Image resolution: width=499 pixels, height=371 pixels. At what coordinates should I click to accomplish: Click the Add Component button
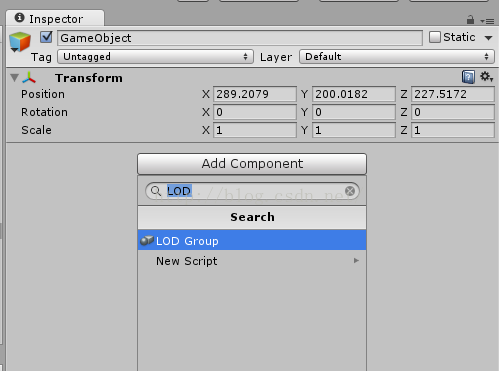pos(252,164)
